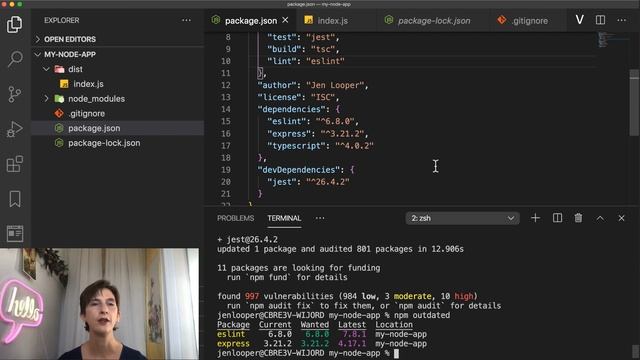Viewport: 640px width, 360px height.
Task: Open the Extensions view
Action: [x=15, y=164]
